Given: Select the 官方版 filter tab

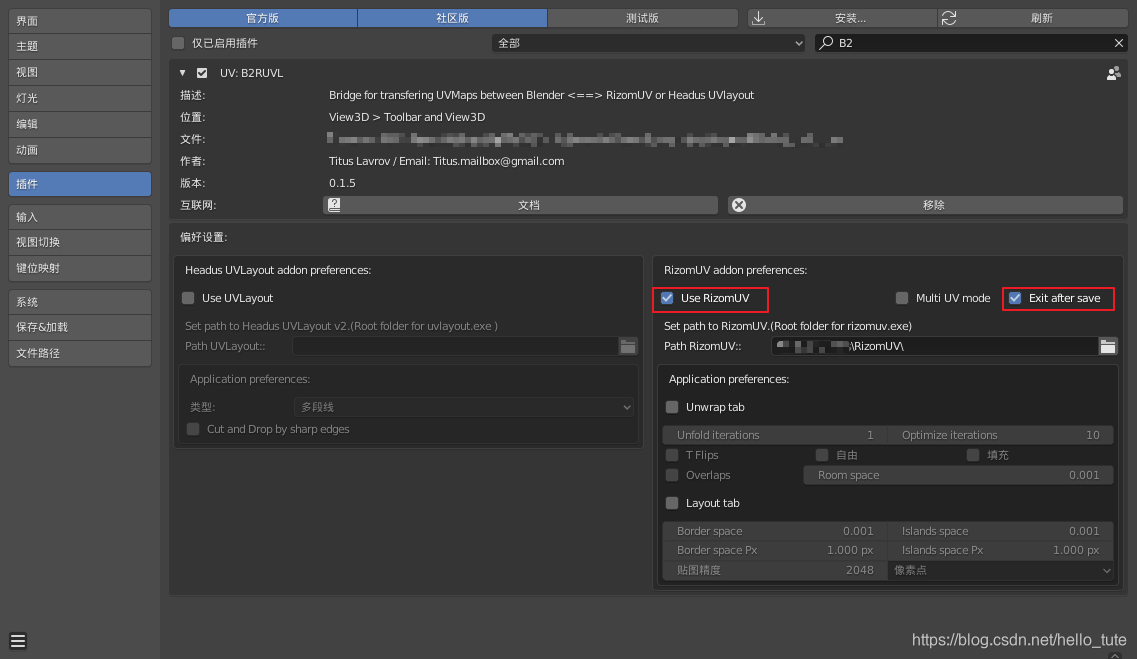Looking at the screenshot, I should point(262,18).
